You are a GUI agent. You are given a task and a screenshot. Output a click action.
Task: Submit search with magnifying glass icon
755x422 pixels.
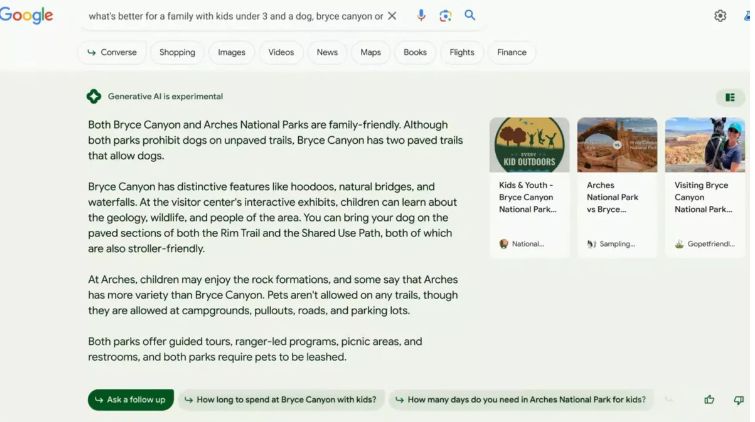point(470,15)
